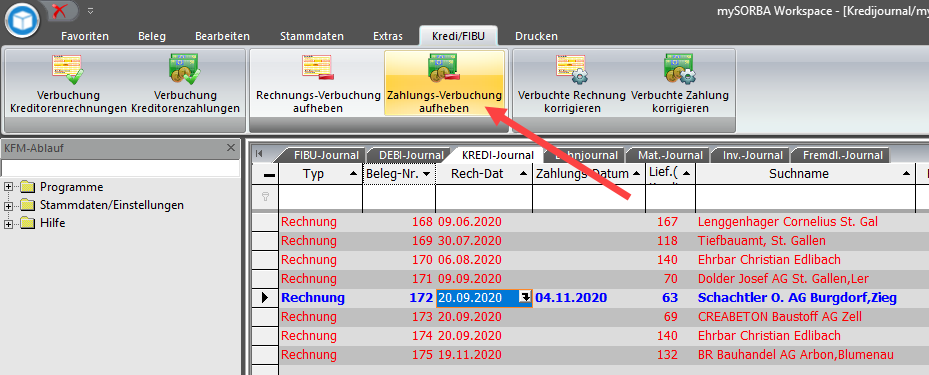Expand the Hilfe tree node
The image size is (929, 375).
click(8, 223)
